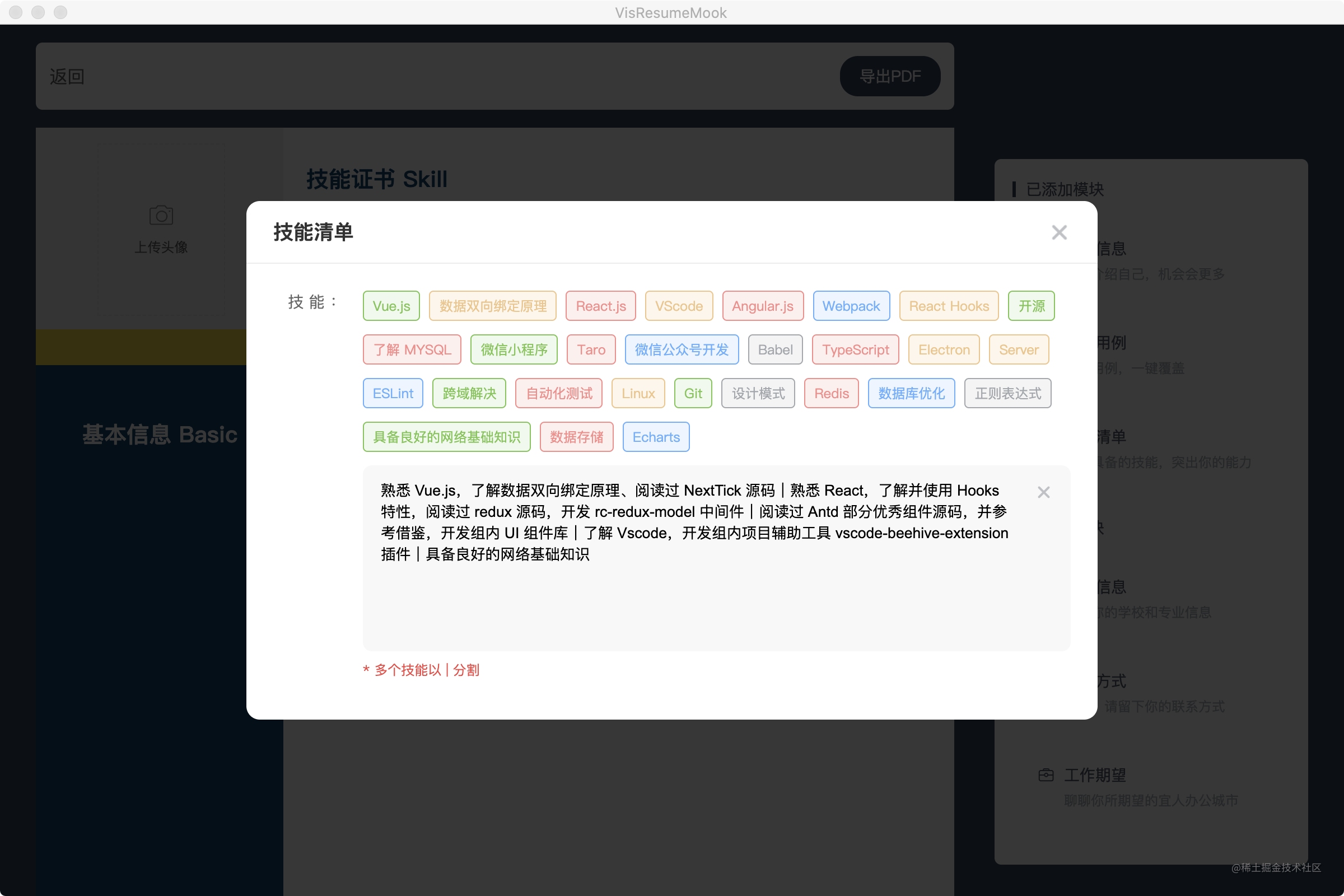
Task: Select the Webpack skill tag
Action: tap(850, 306)
